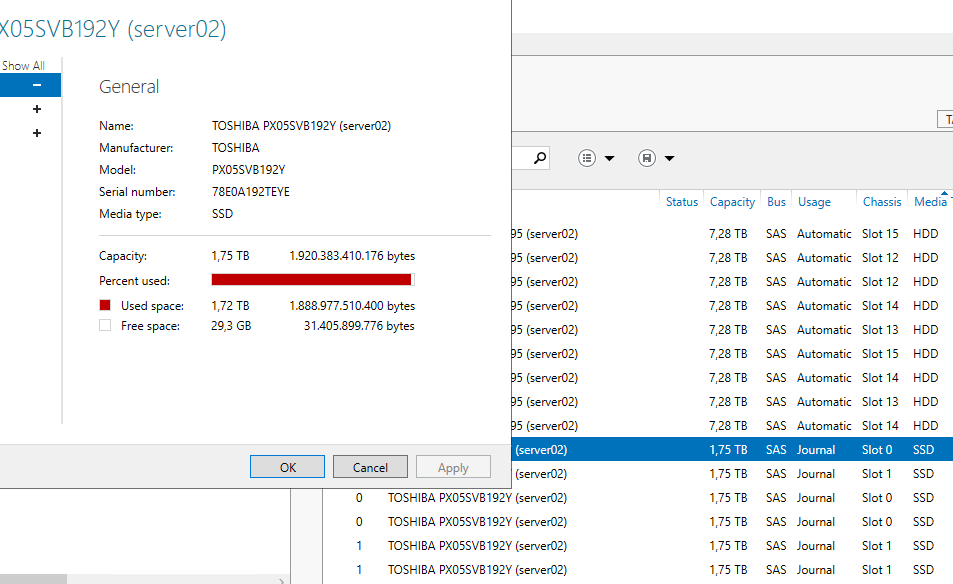Open dropdown arrow beside save query icon
The height and width of the screenshot is (584, 953).
669,159
